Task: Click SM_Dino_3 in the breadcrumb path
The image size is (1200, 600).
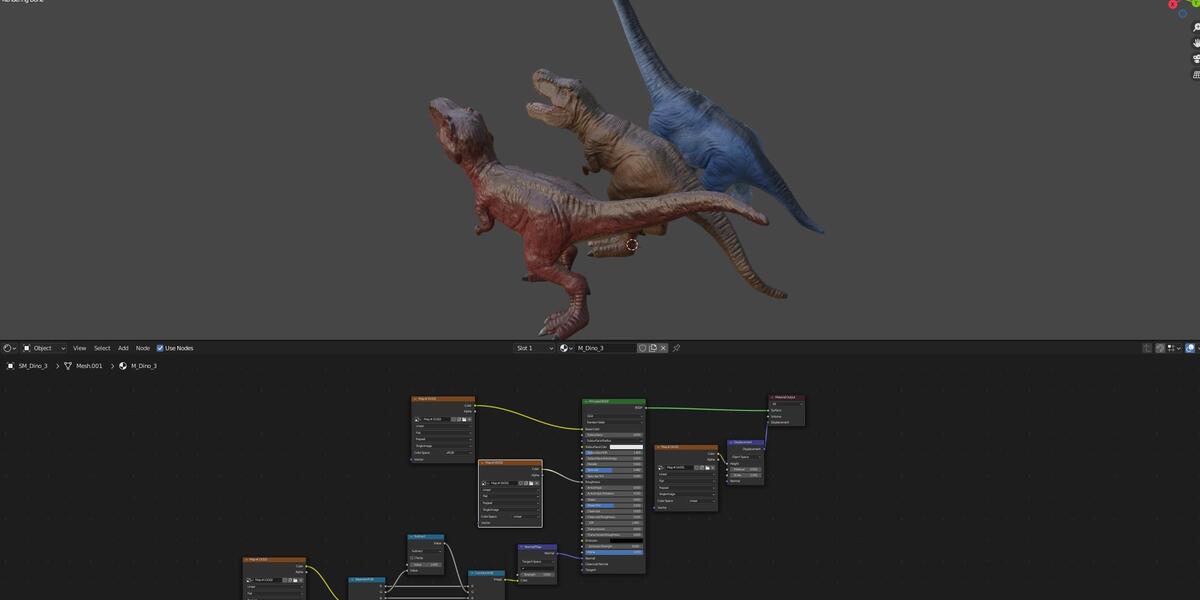Action: (33, 366)
